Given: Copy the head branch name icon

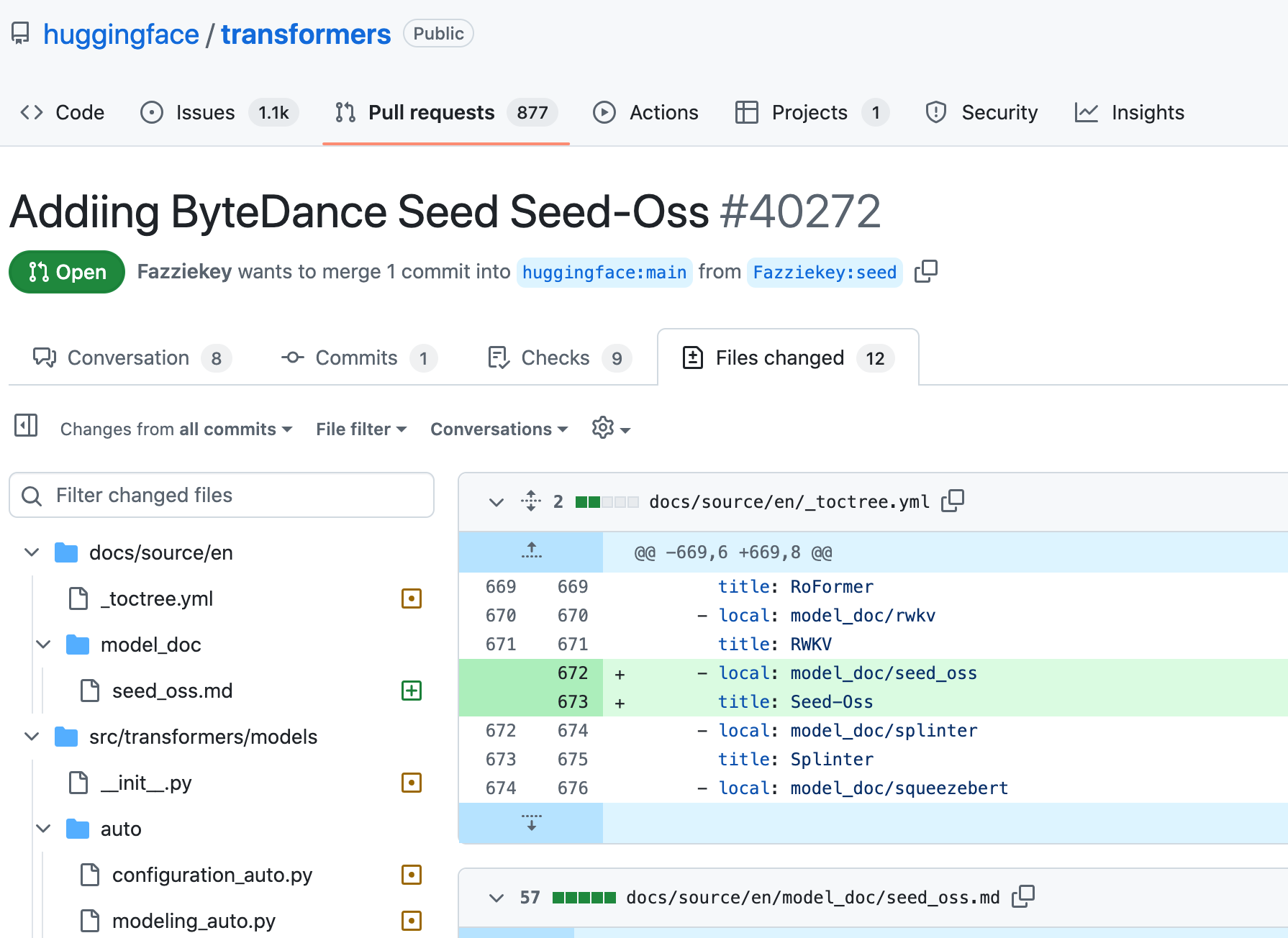Looking at the screenshot, I should (925, 272).
